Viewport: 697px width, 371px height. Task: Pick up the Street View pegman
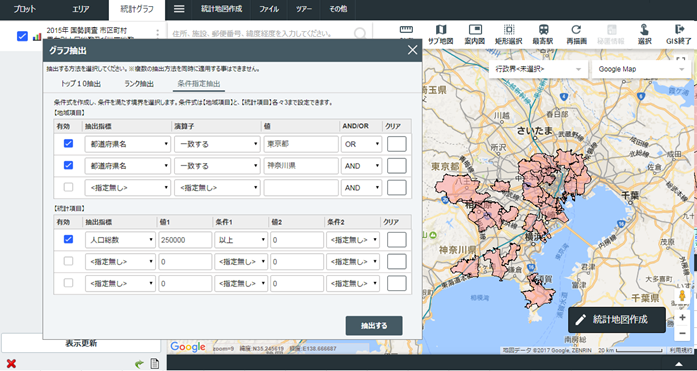(682, 296)
